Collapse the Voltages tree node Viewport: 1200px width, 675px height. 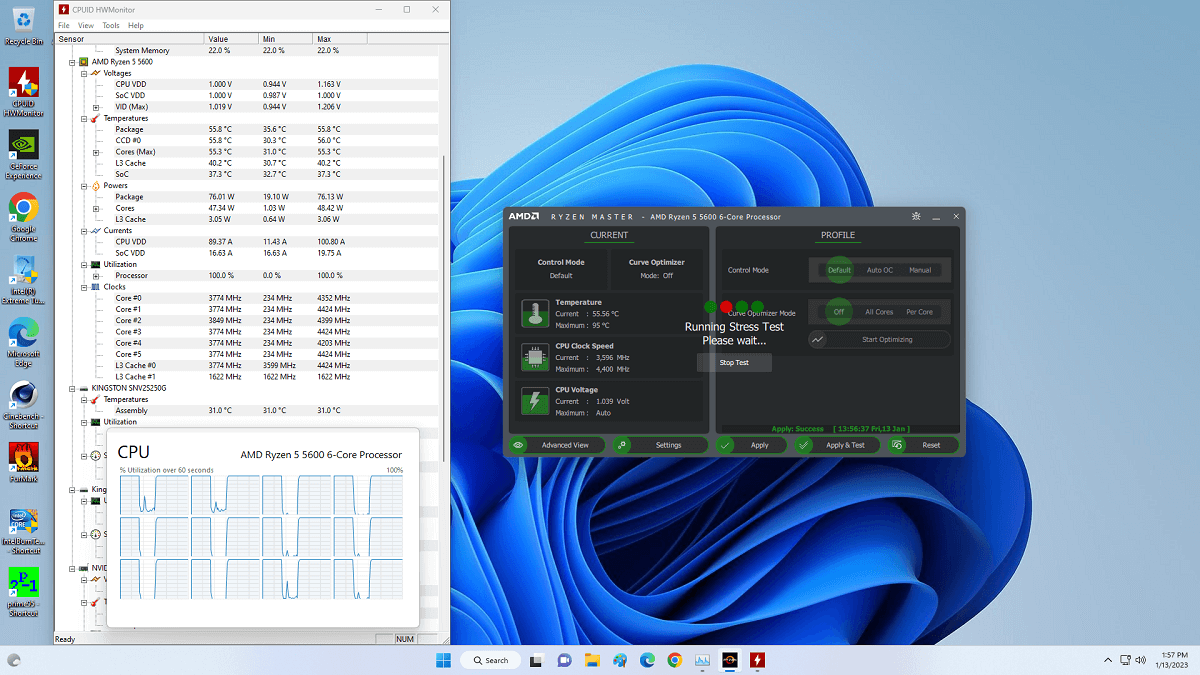[84, 73]
